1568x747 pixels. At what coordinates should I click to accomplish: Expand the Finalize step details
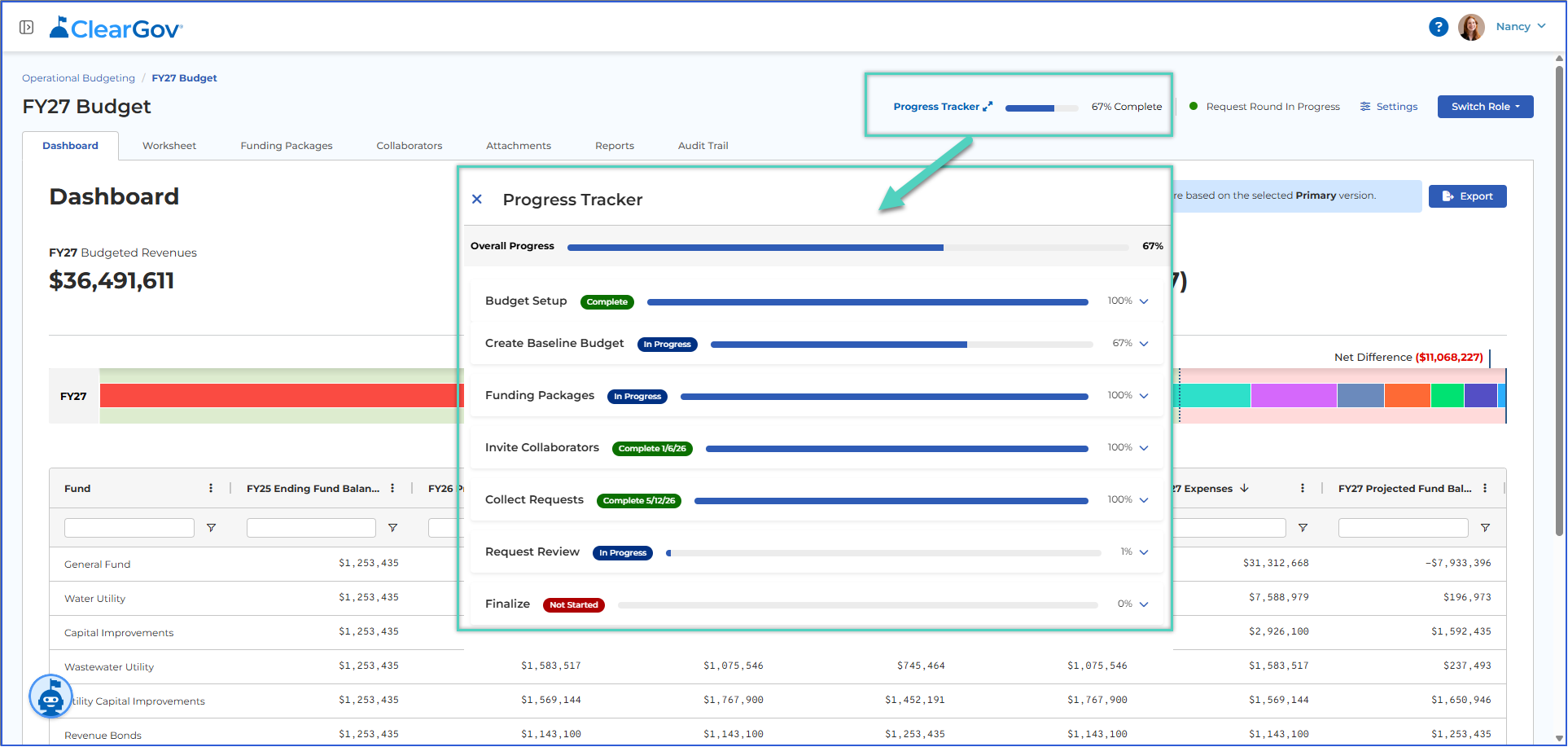[x=1144, y=604]
